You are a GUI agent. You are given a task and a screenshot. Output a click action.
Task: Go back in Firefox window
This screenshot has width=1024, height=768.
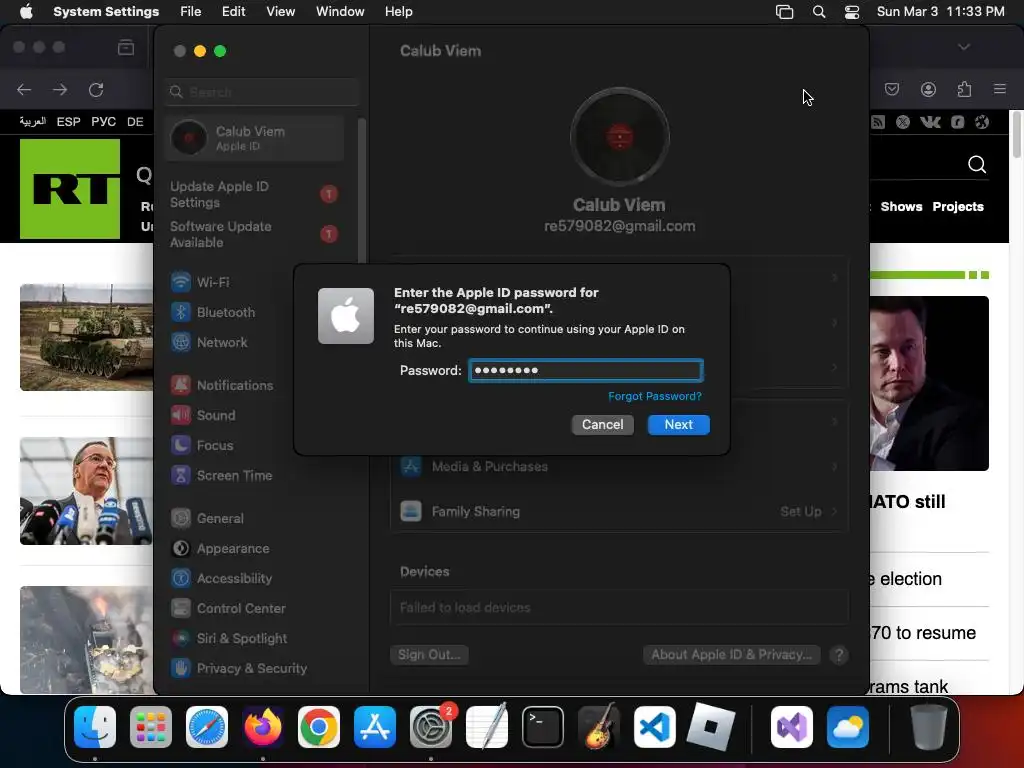[24, 89]
